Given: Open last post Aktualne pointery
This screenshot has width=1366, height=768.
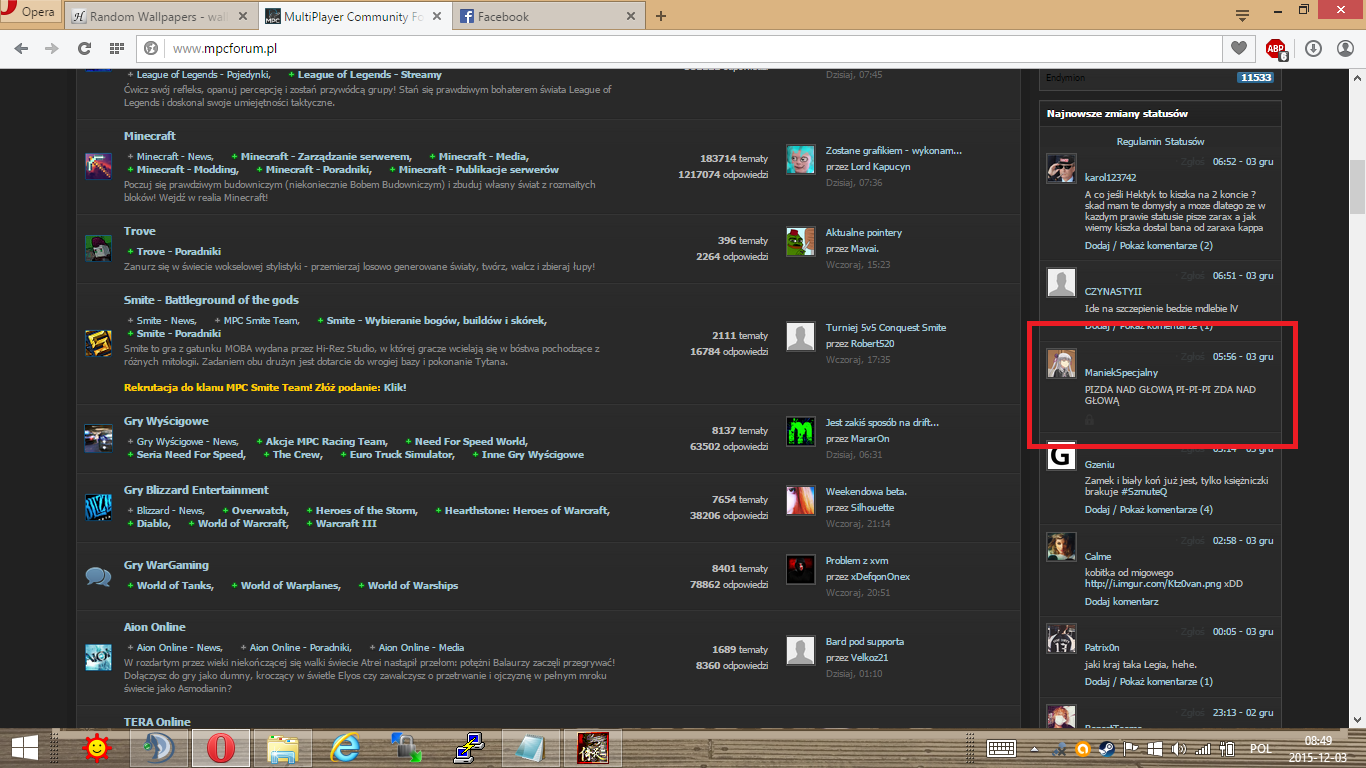Looking at the screenshot, I should pos(864,233).
